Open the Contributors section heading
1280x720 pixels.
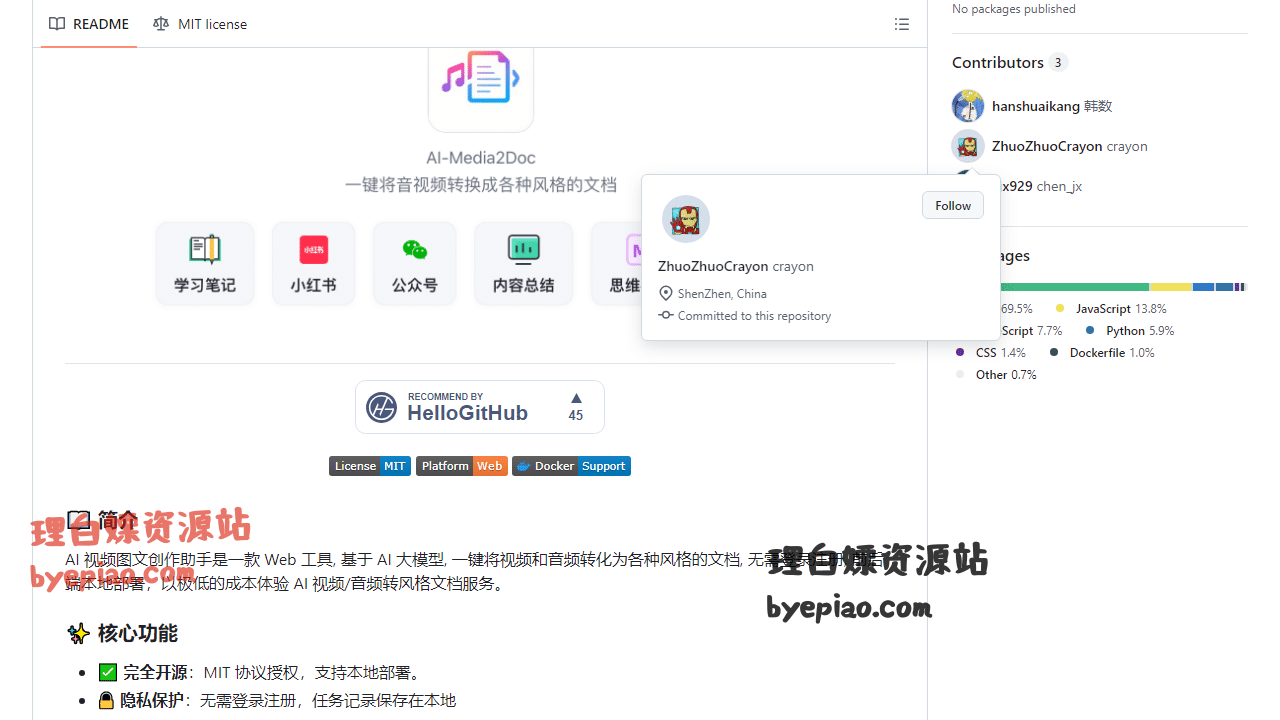point(998,62)
